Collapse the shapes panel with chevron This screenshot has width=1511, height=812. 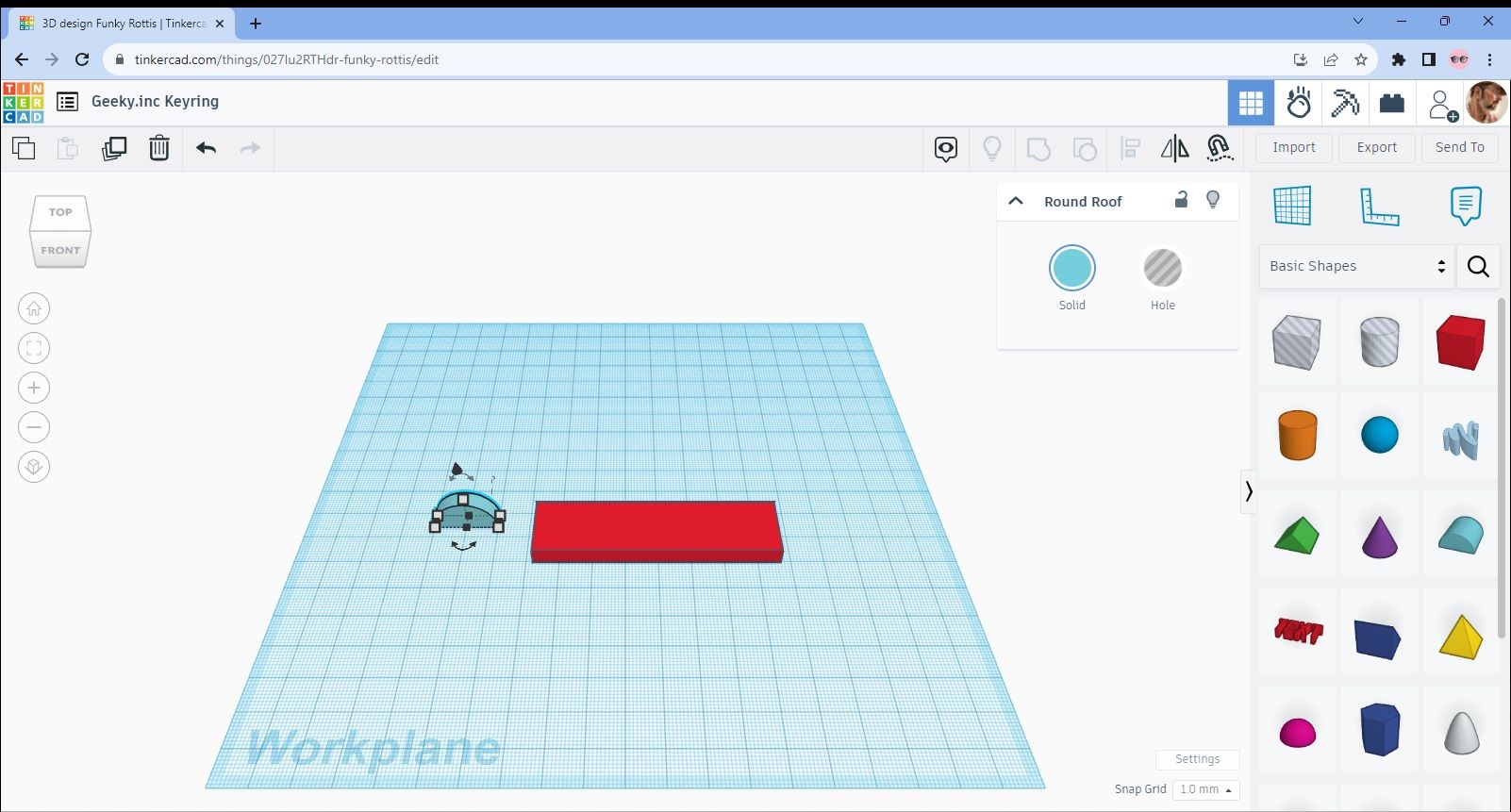(1249, 491)
